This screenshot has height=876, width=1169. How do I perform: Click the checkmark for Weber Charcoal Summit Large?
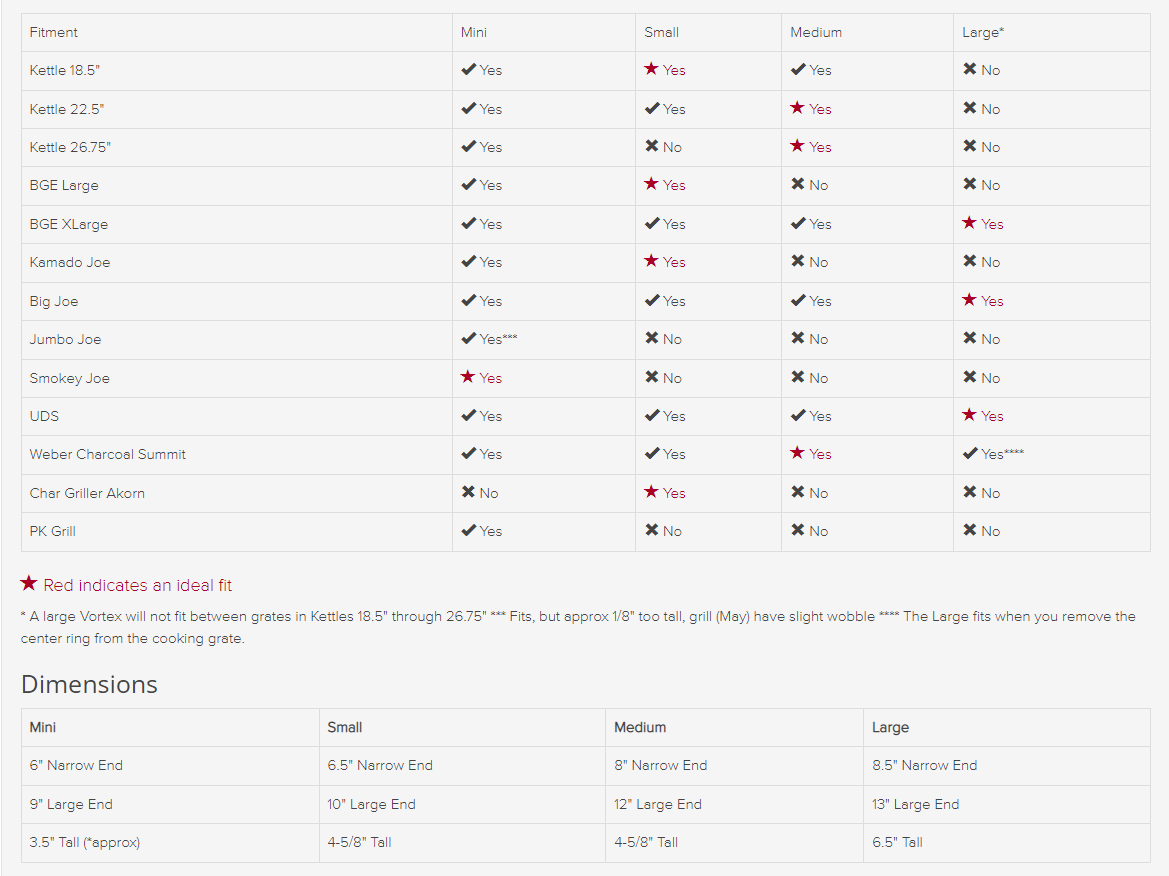coord(969,454)
